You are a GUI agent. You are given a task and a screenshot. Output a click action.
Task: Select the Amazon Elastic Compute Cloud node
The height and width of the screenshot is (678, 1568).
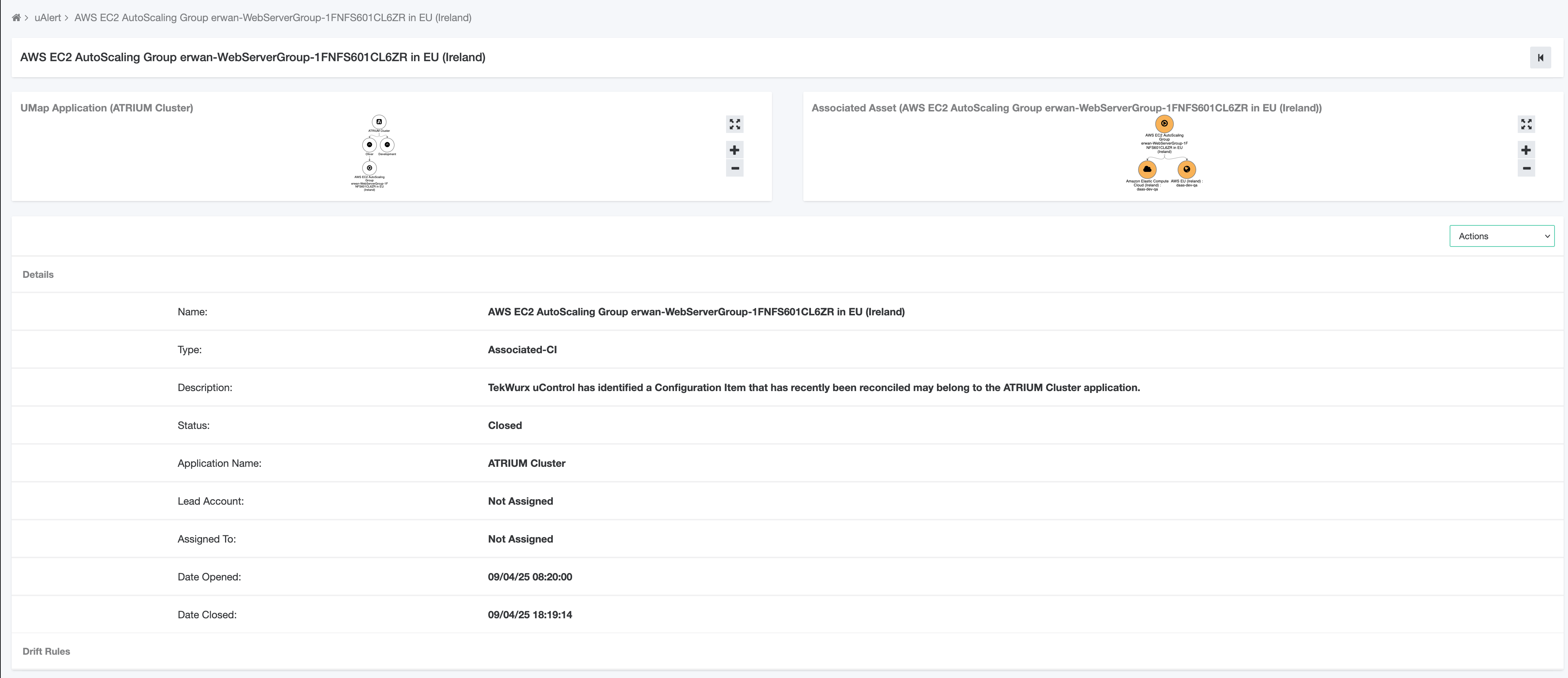pyautogui.click(x=1147, y=169)
